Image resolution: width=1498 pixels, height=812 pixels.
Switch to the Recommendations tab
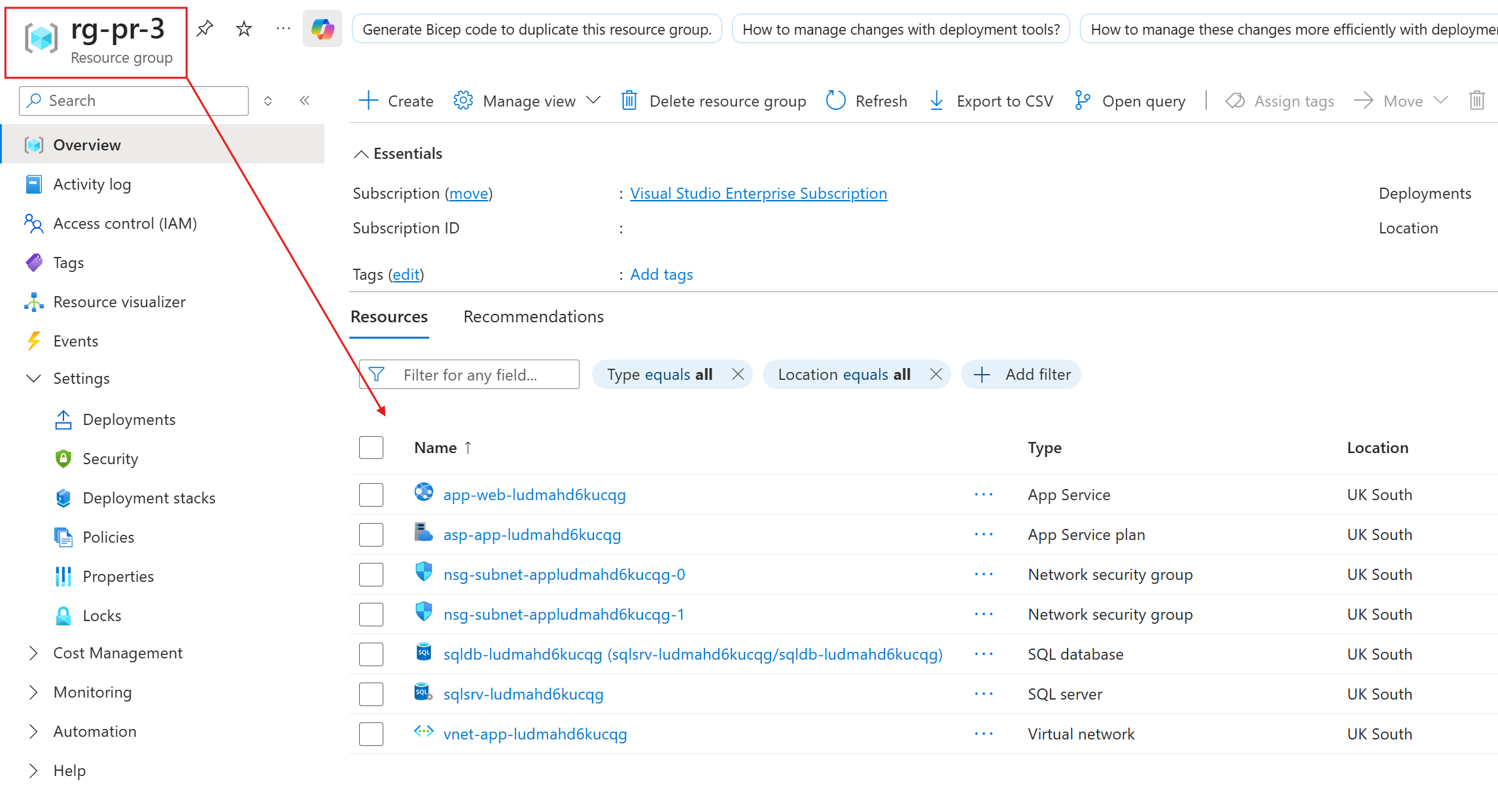(533, 317)
